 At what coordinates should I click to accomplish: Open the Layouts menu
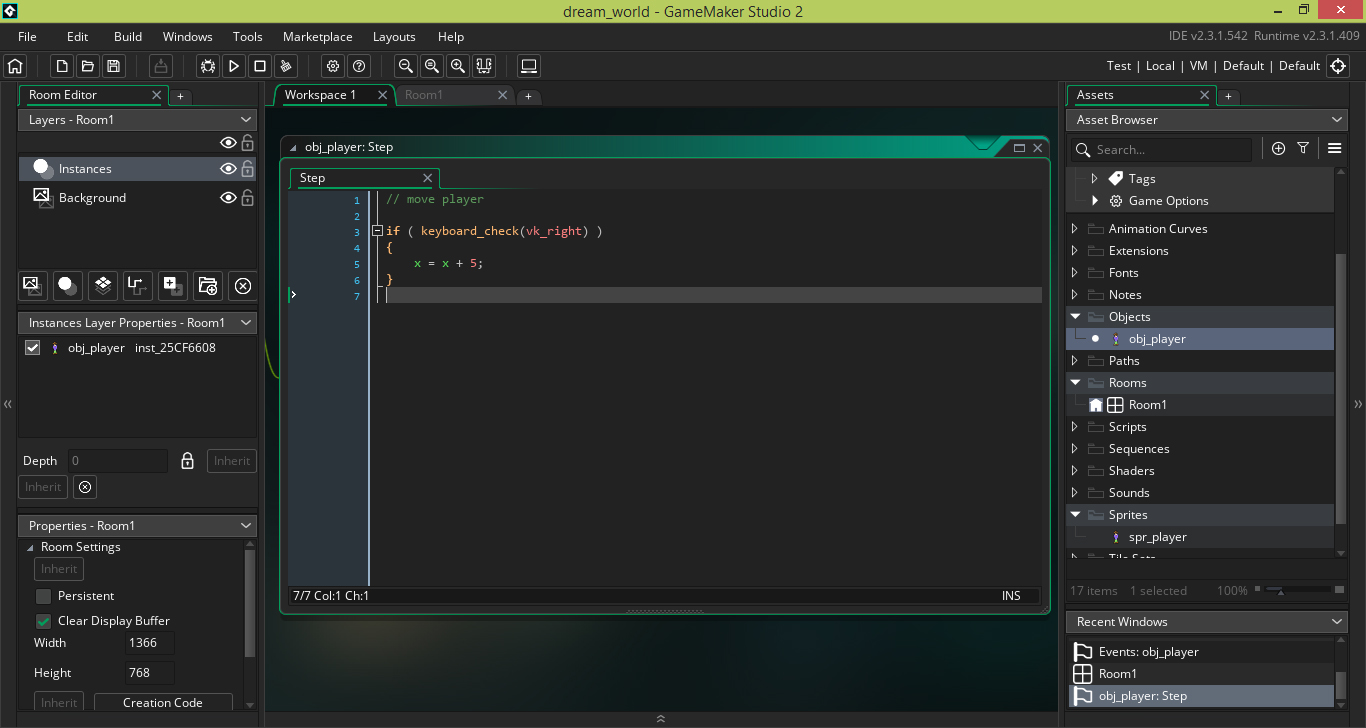(x=394, y=37)
